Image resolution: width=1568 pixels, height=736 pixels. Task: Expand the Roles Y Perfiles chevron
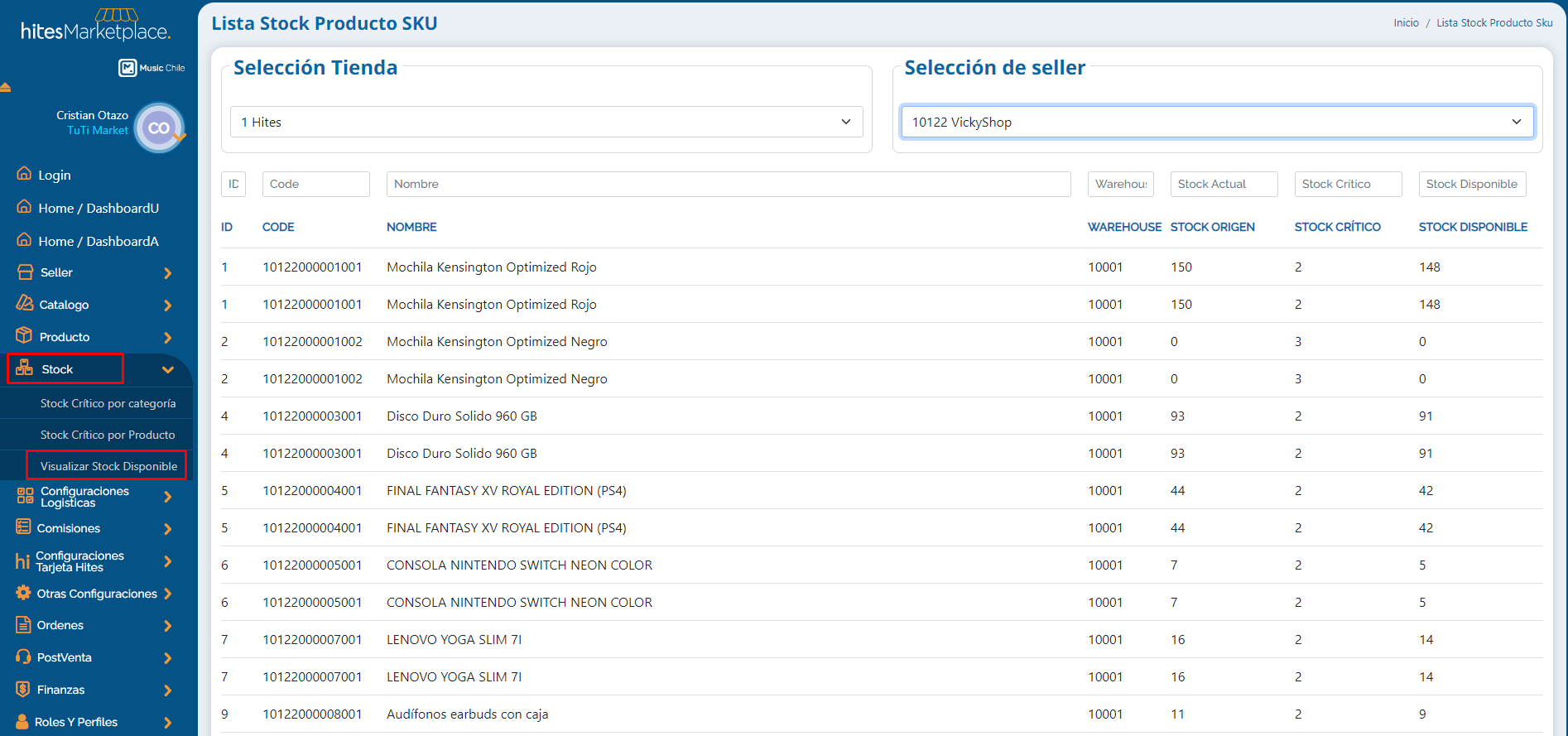[168, 723]
